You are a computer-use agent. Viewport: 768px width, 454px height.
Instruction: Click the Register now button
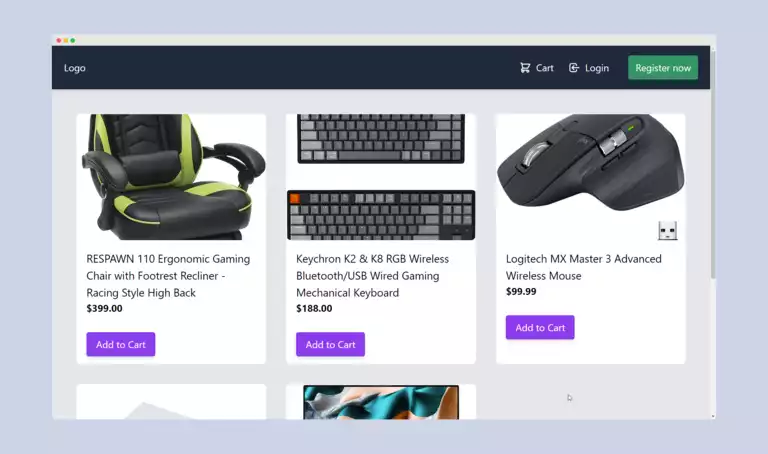[663, 68]
